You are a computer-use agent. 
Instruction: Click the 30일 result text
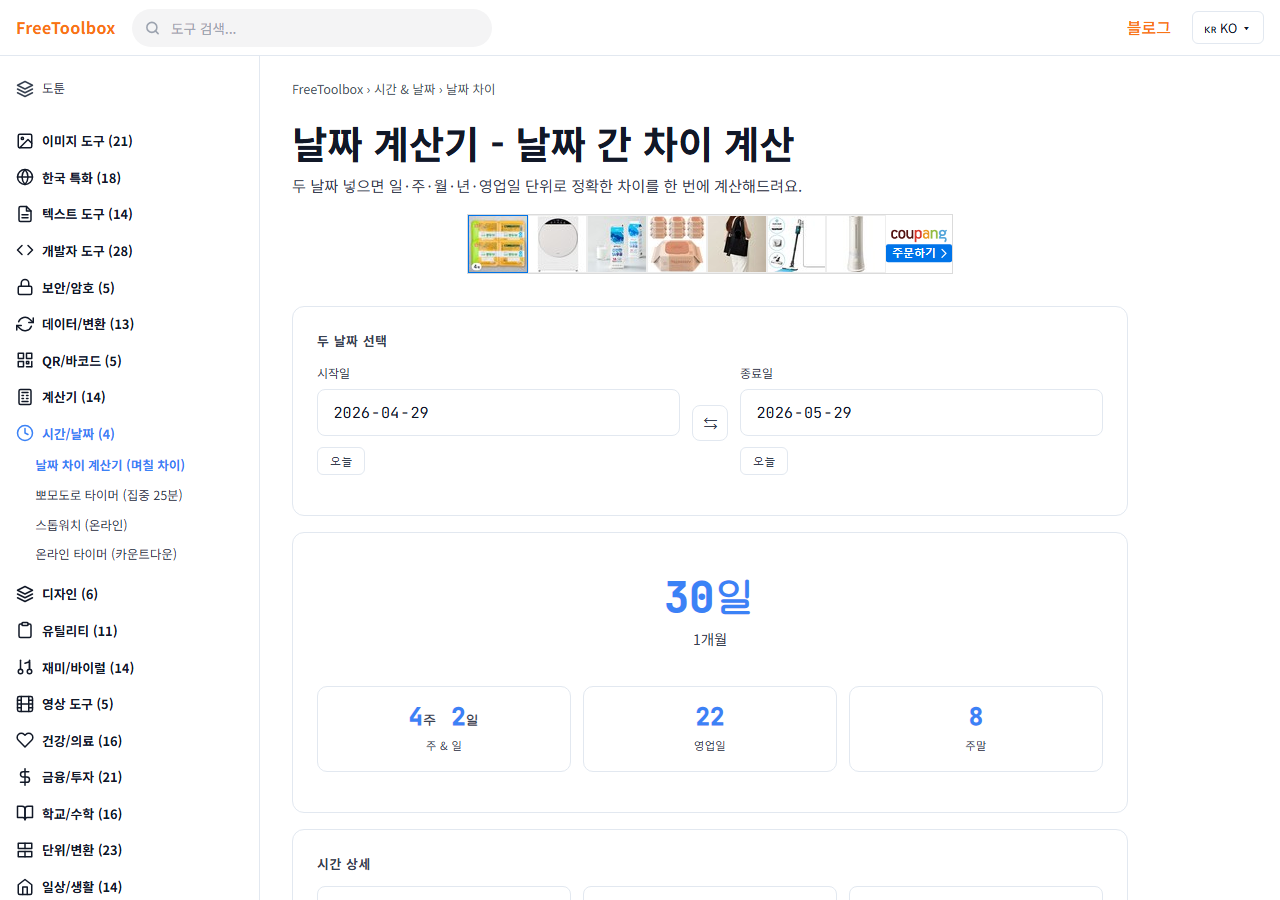[709, 596]
